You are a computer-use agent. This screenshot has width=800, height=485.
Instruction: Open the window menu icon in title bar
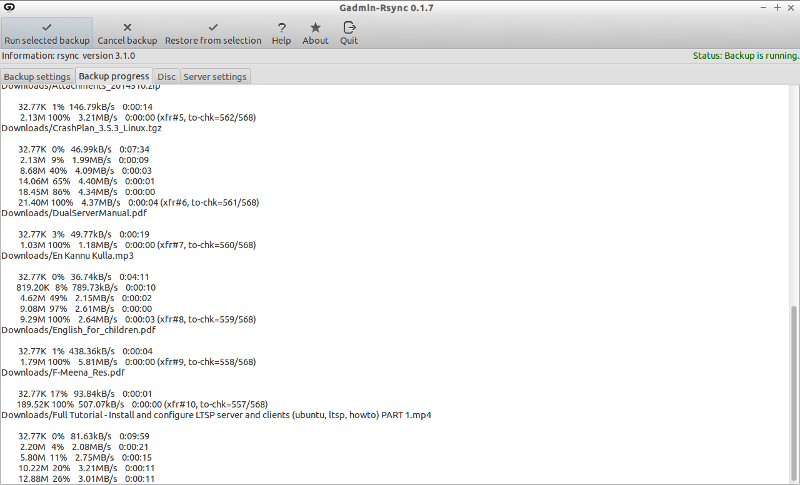pos(9,8)
